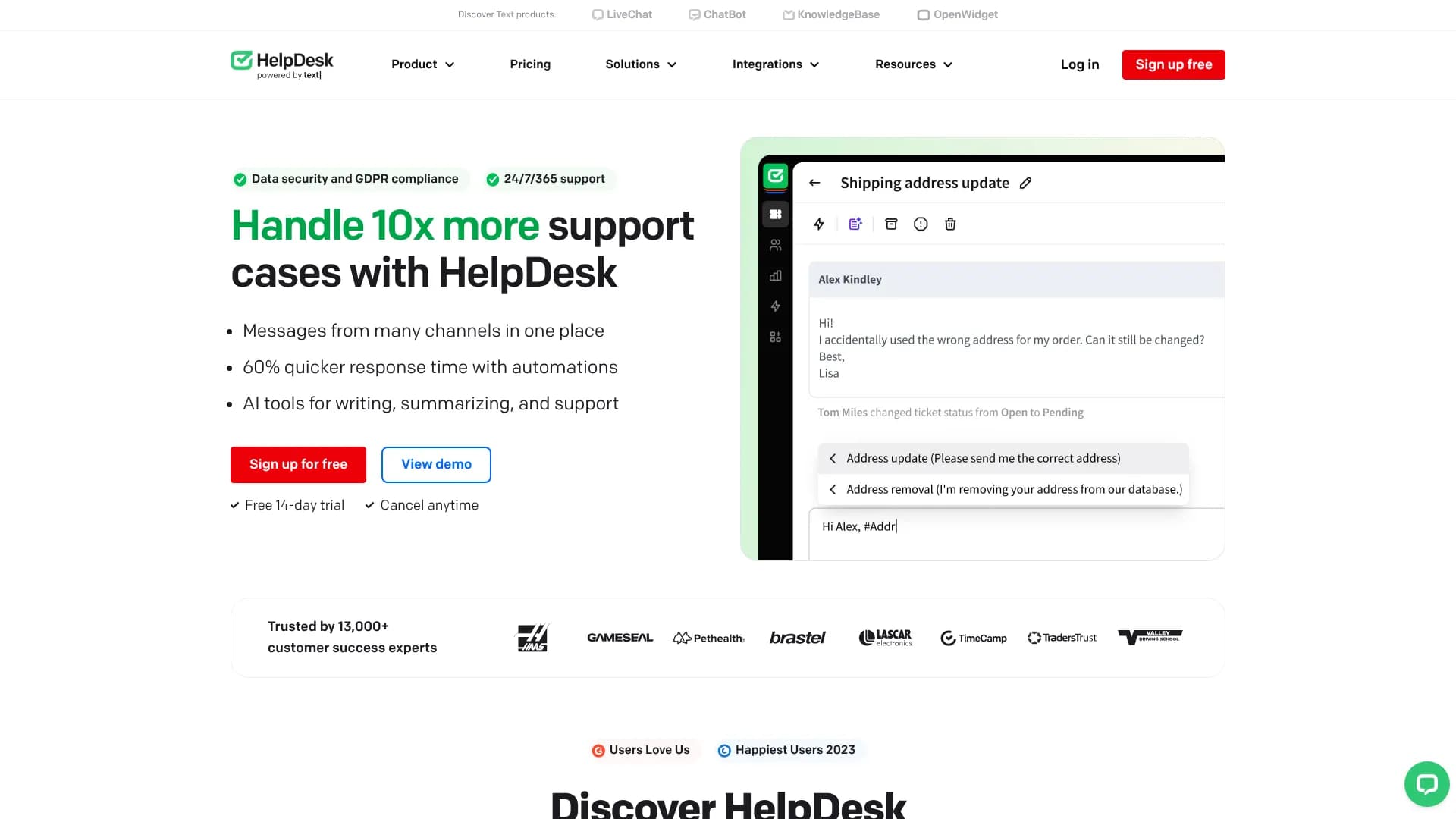Click the Happiest Users 2023 badge text
Screen dimensions: 1456x819
point(795,750)
